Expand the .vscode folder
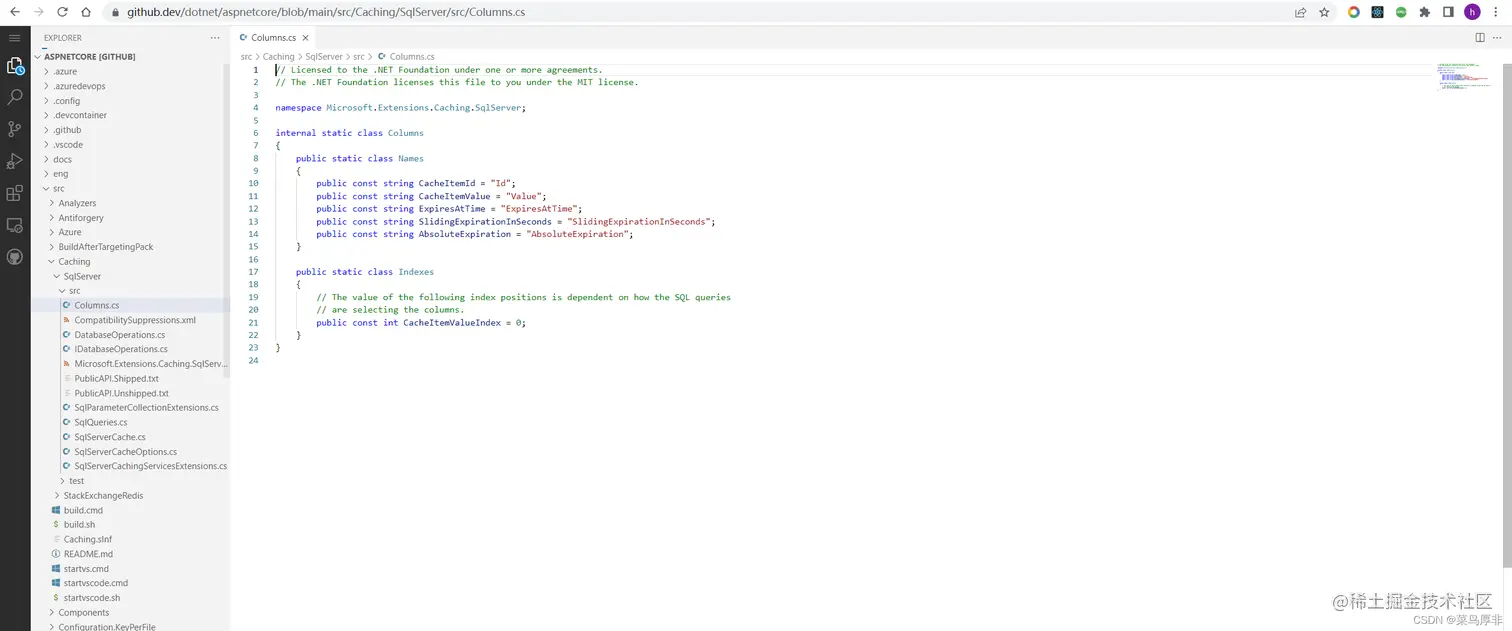Screen dimensions: 1512x631 click(131, 144)
